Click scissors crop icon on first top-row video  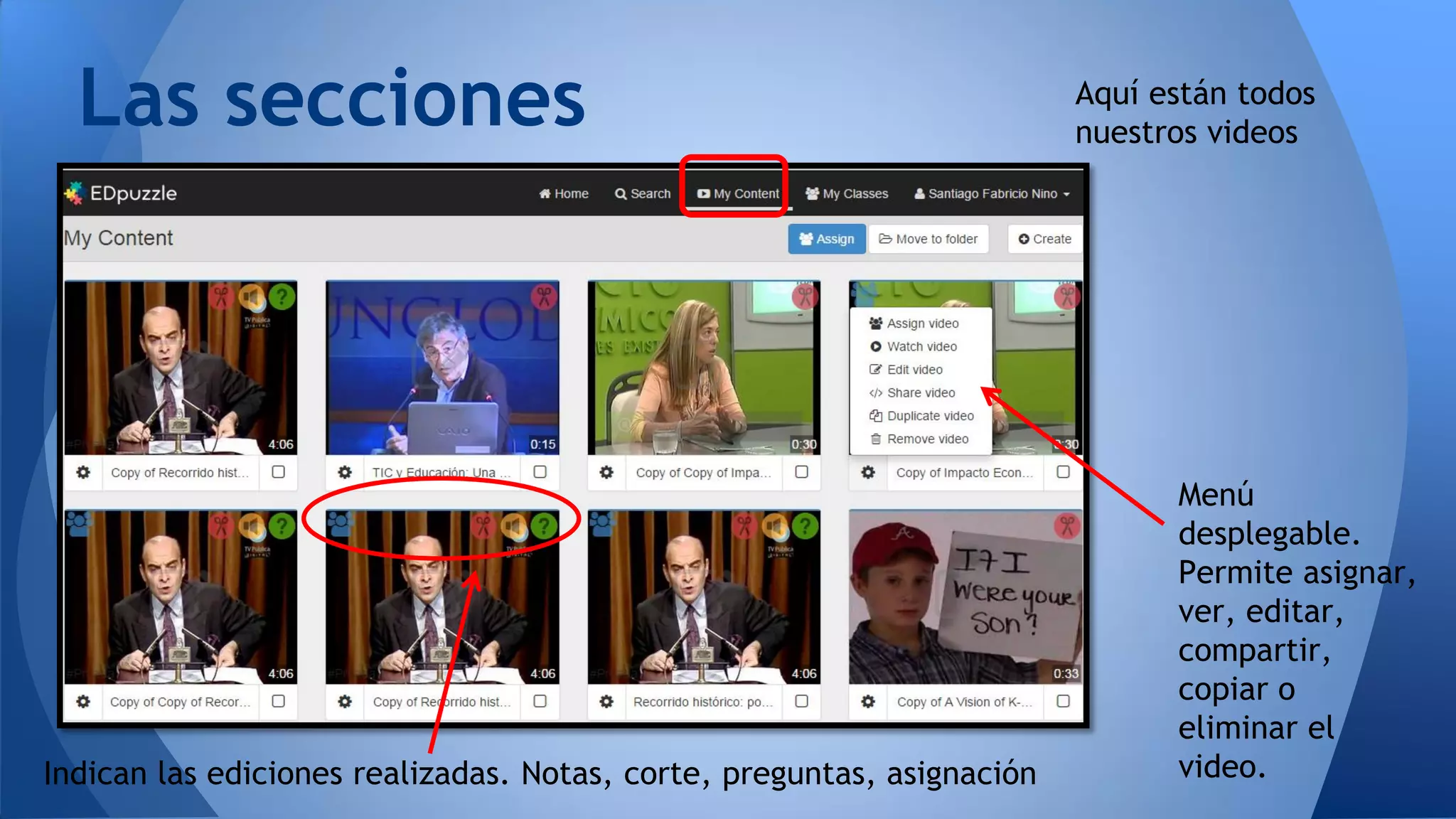point(221,296)
